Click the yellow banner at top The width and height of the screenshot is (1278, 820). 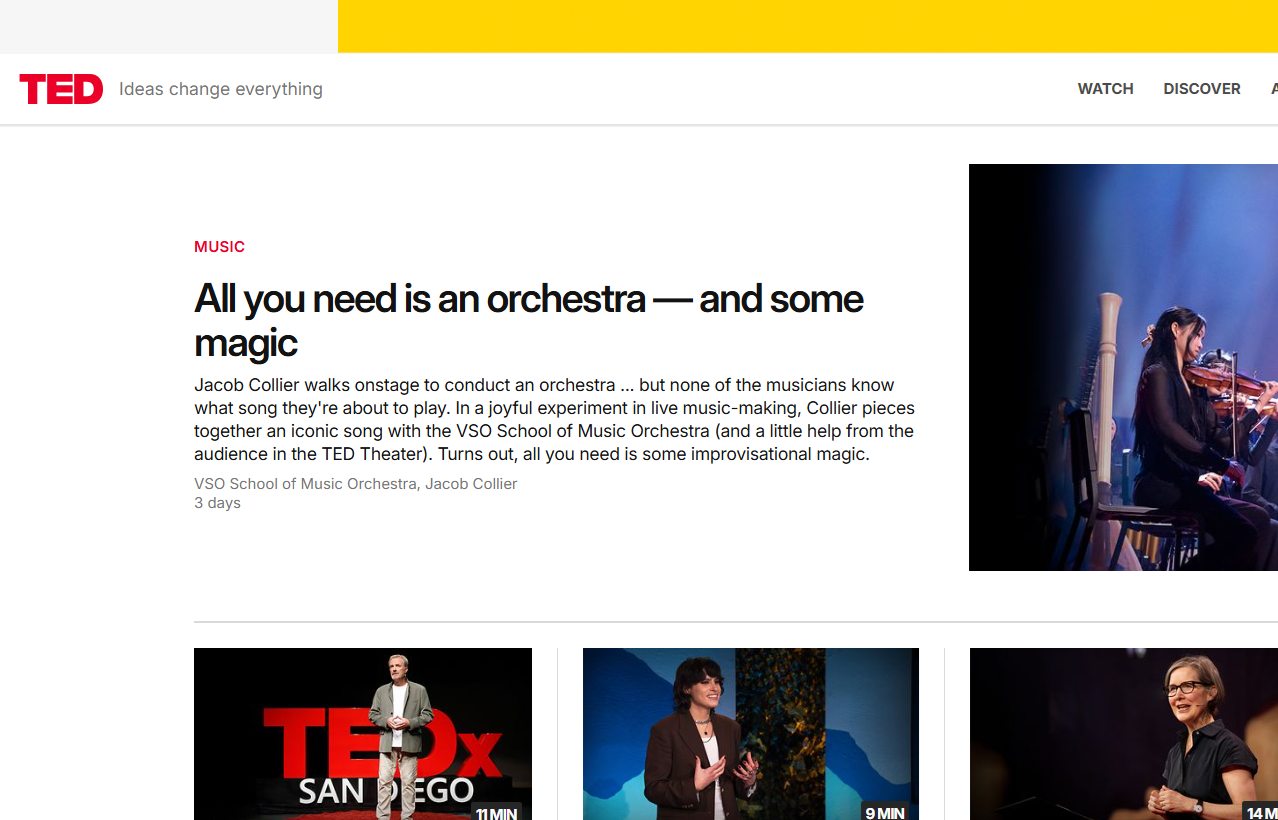click(808, 26)
